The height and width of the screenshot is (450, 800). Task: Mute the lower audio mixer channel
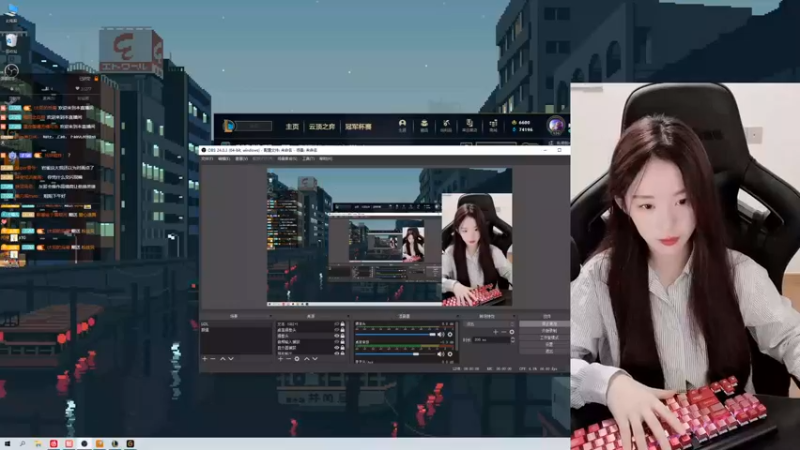pyautogui.click(x=440, y=354)
